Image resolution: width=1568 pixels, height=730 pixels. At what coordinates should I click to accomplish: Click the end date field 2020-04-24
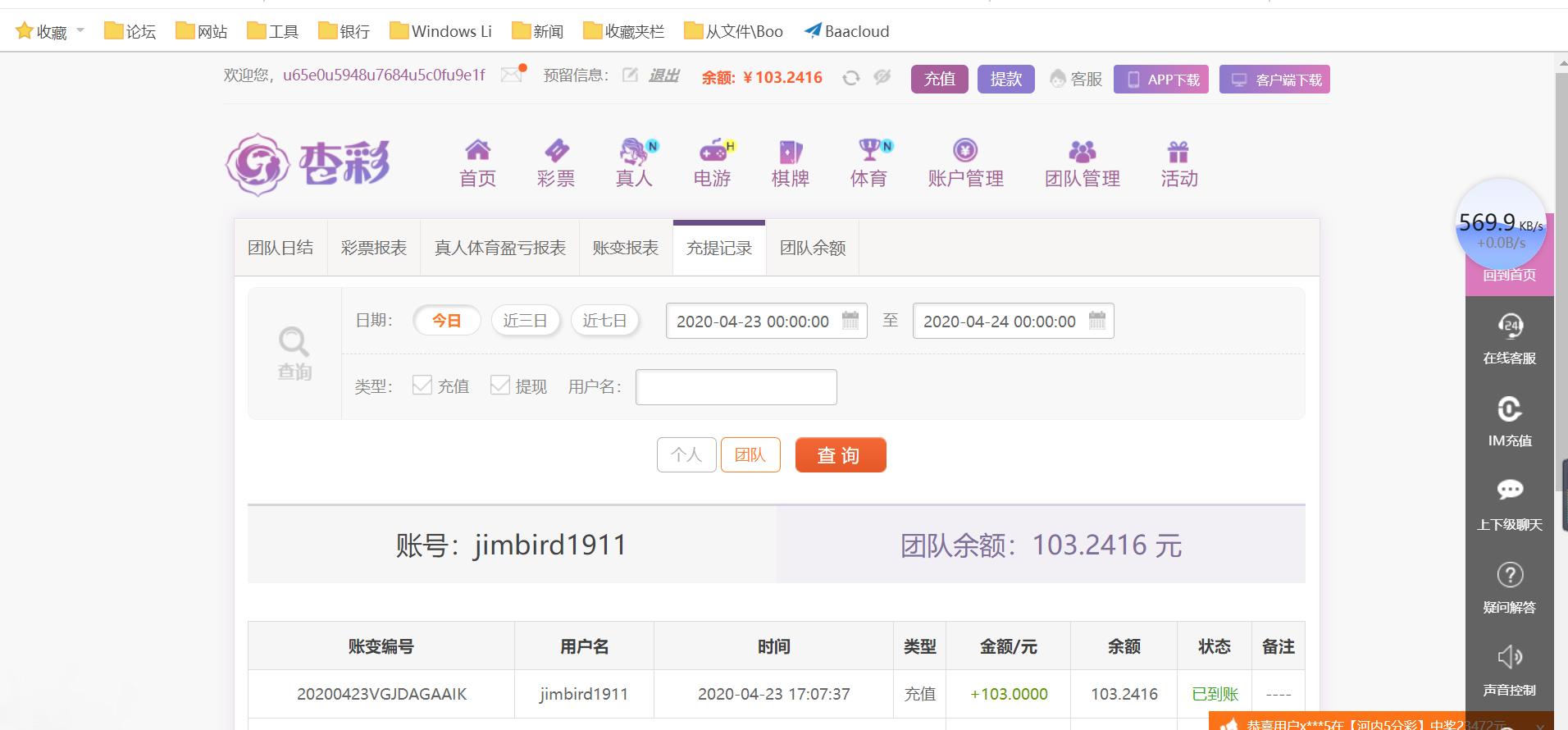[x=1014, y=321]
